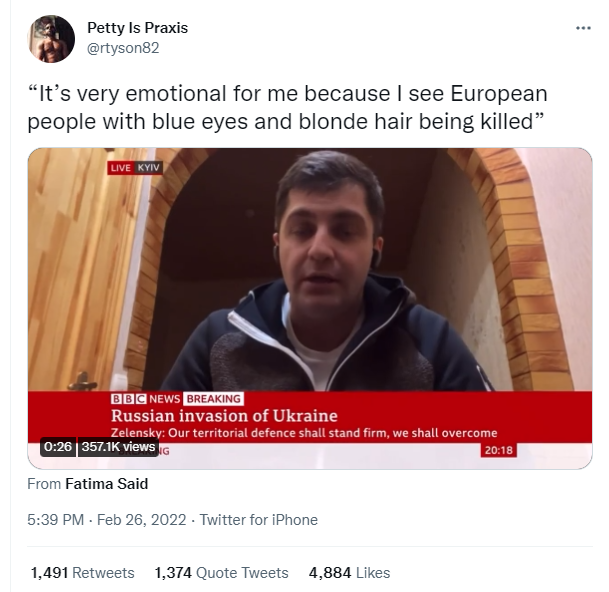View the 1,374 Quote Tweets list

tap(221, 573)
